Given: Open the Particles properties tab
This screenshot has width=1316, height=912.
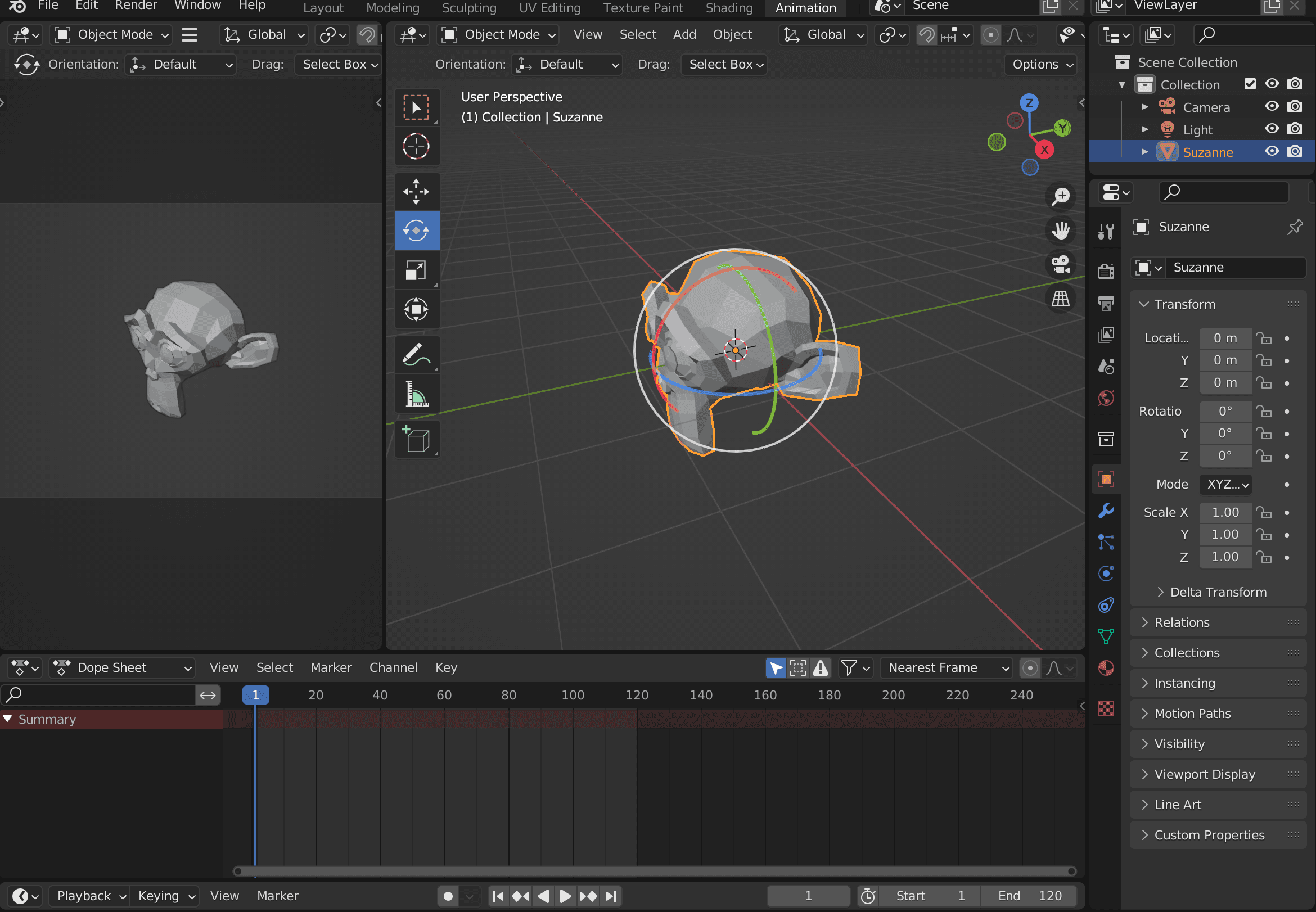Looking at the screenshot, I should click(1106, 541).
